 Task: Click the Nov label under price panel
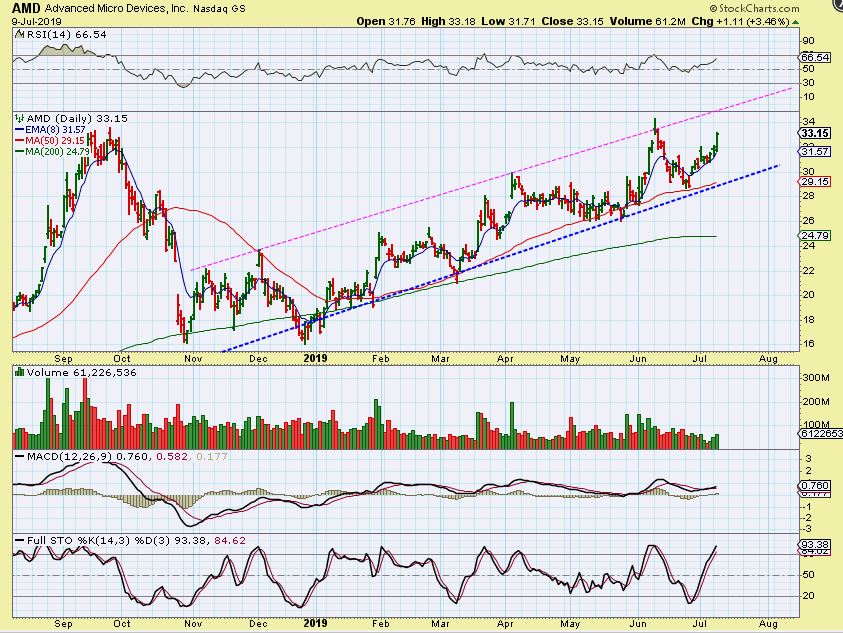[x=193, y=359]
